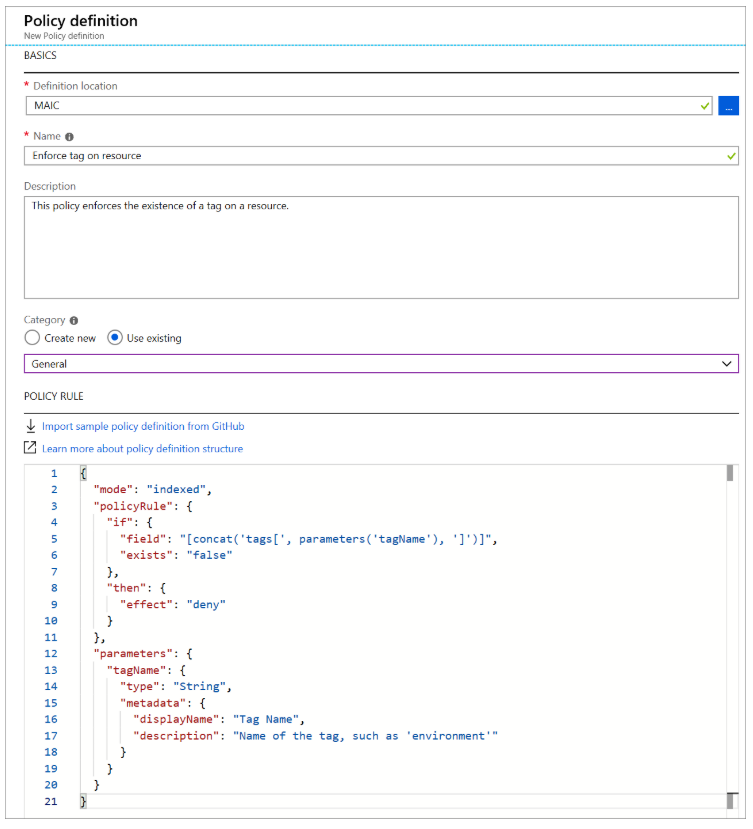Click the Policy definition page title
753x829 pixels.
80,21
